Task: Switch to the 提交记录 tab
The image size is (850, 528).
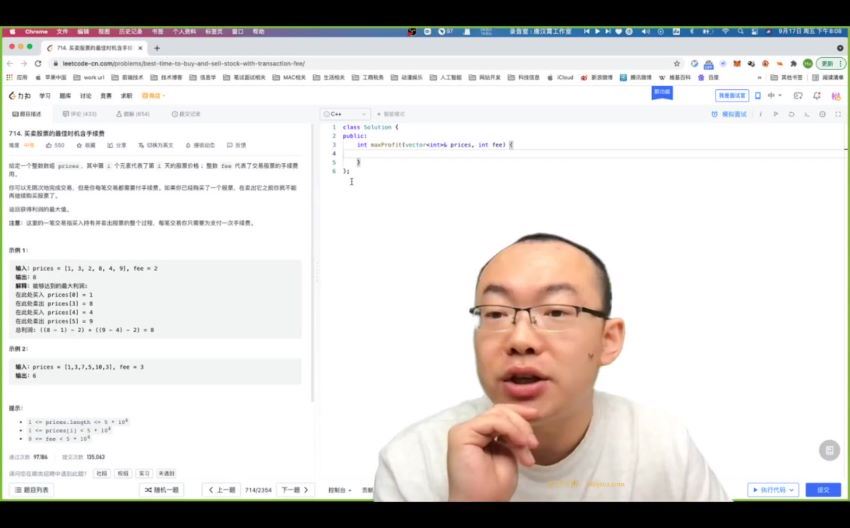Action: pos(186,114)
